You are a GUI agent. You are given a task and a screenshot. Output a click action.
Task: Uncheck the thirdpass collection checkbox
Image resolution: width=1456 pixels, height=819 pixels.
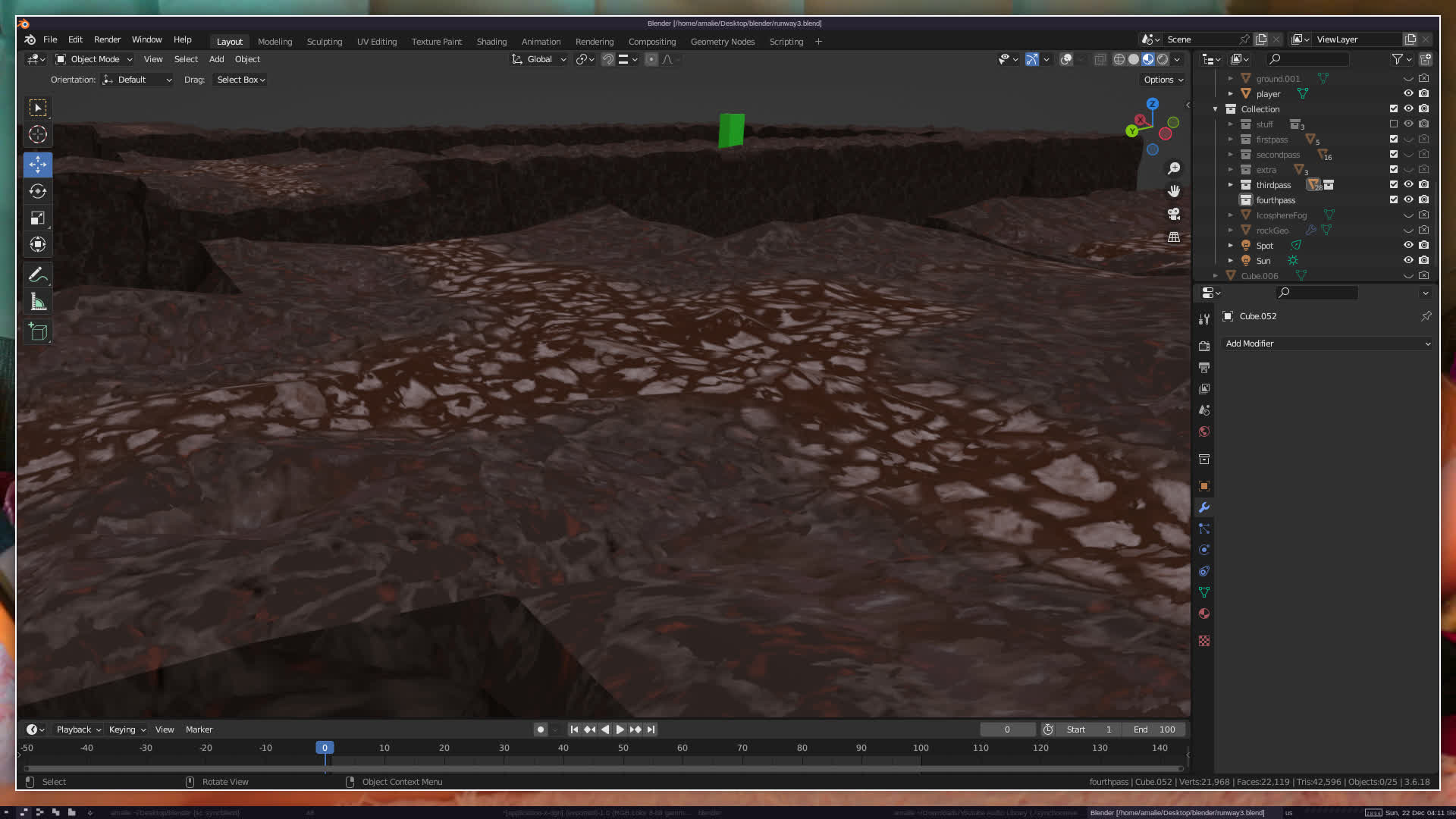1393,184
